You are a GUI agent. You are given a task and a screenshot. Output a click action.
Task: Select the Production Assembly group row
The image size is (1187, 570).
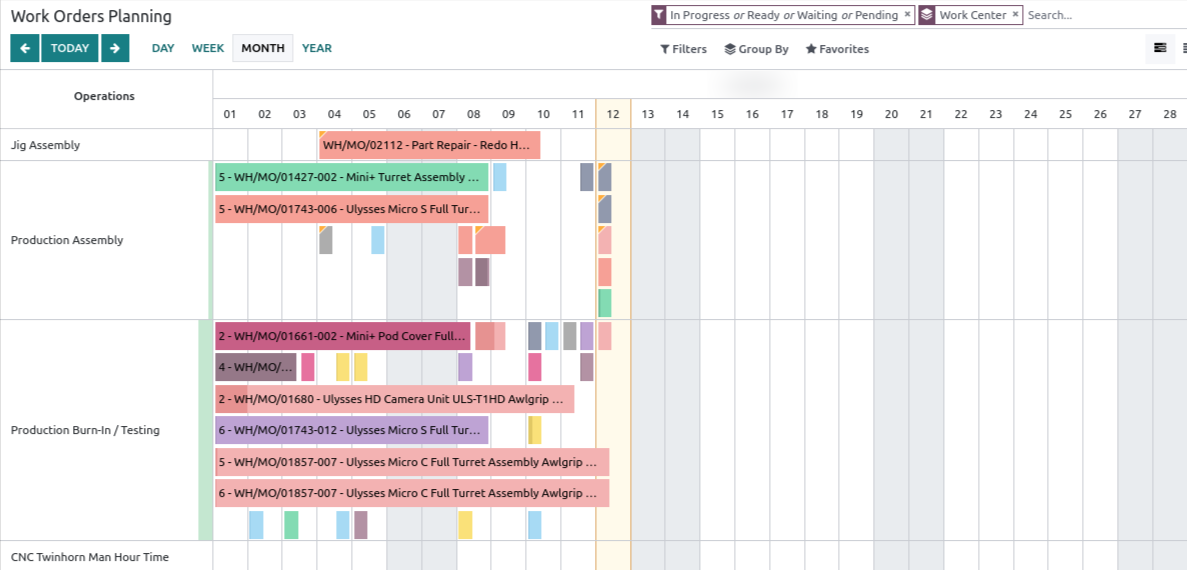coord(67,240)
